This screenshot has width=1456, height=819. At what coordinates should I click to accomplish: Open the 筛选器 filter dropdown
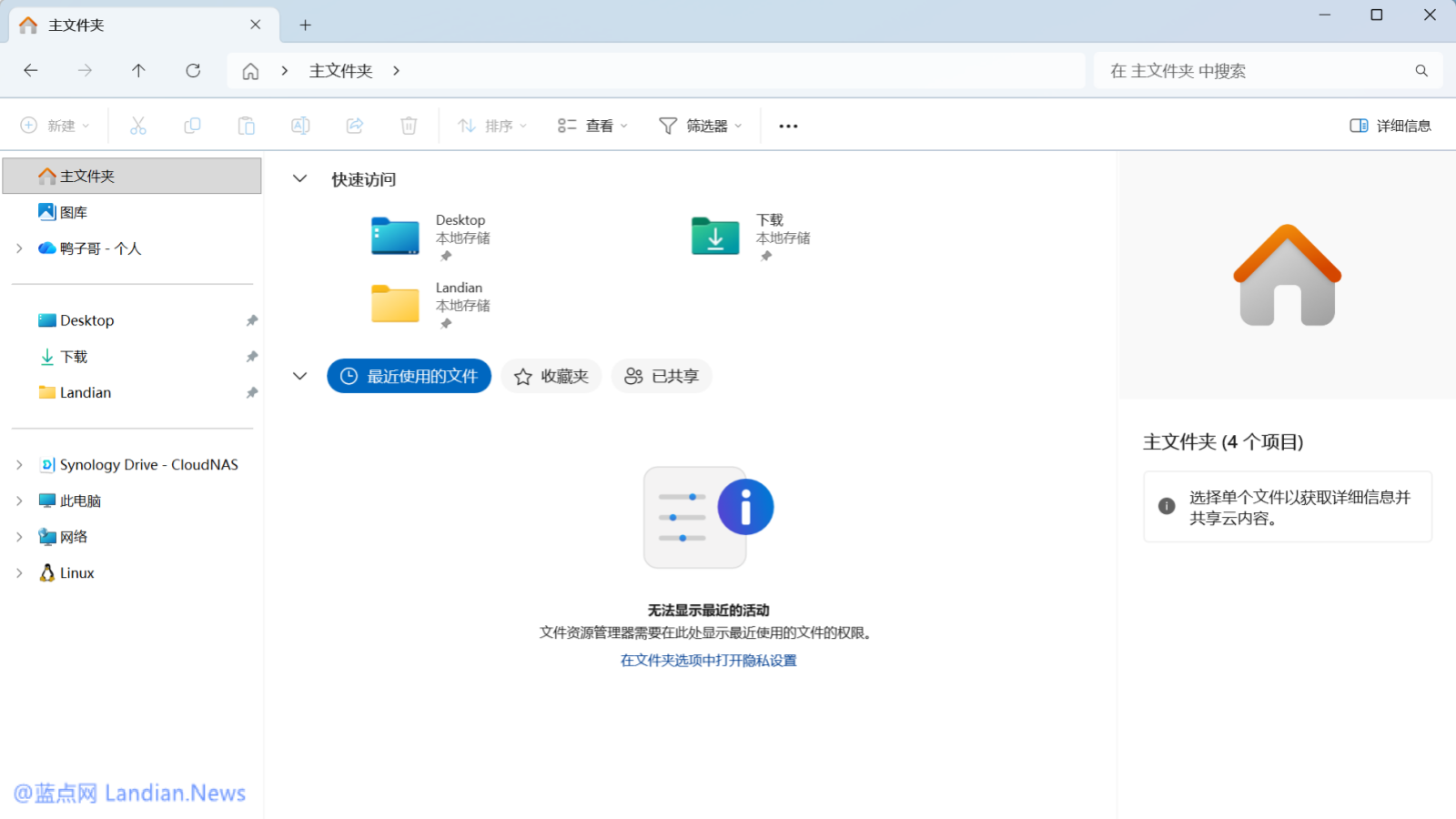(700, 126)
